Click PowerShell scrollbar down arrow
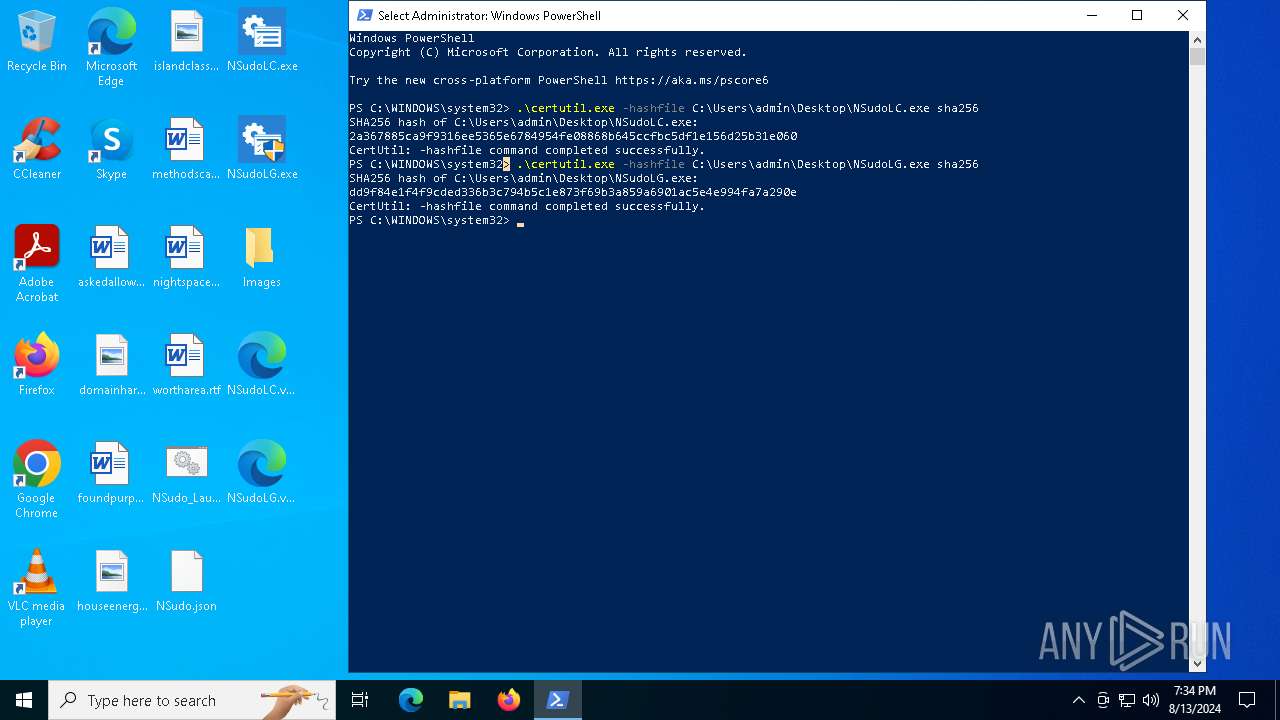 coord(1197,663)
